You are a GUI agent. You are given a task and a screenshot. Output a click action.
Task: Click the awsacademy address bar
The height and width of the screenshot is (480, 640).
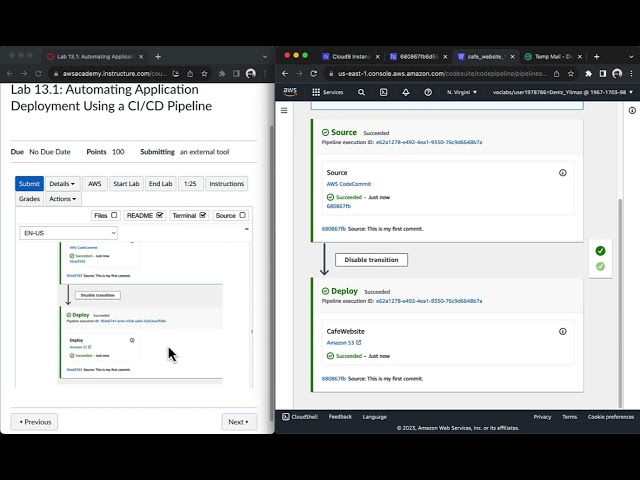pyautogui.click(x=115, y=73)
